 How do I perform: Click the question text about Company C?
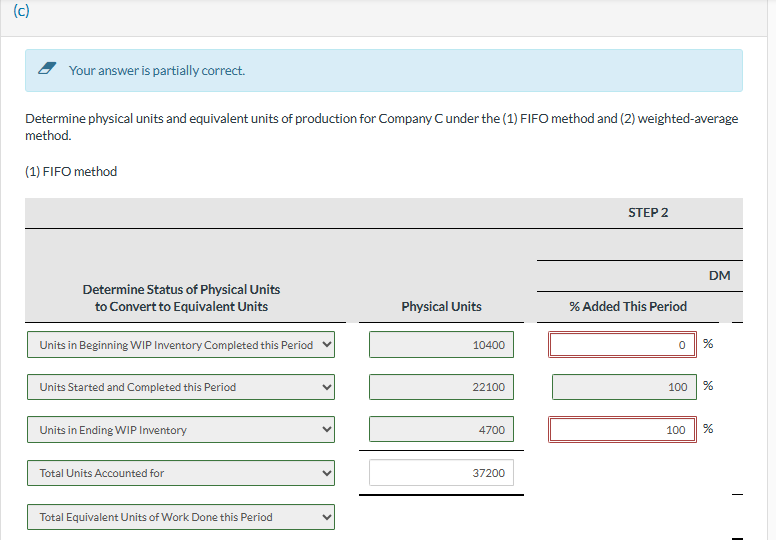click(x=382, y=127)
